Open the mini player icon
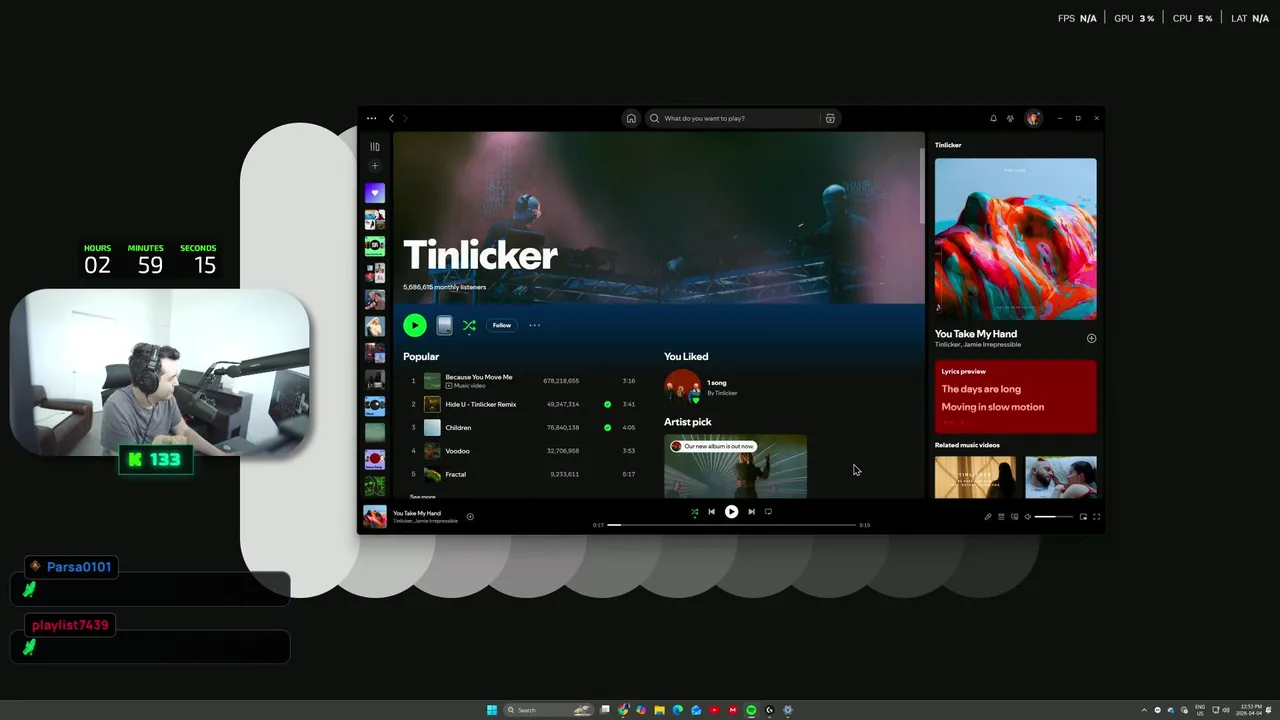 click(x=1083, y=517)
